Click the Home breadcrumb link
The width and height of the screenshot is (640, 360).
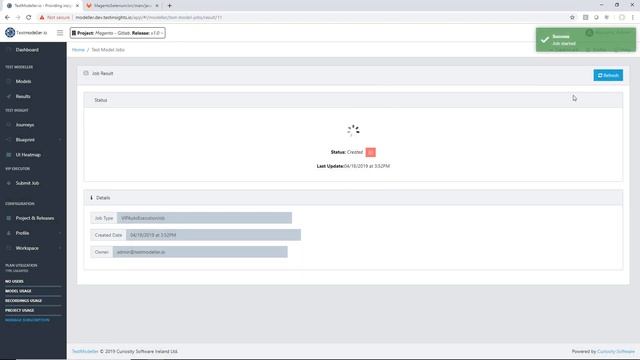[x=78, y=50]
